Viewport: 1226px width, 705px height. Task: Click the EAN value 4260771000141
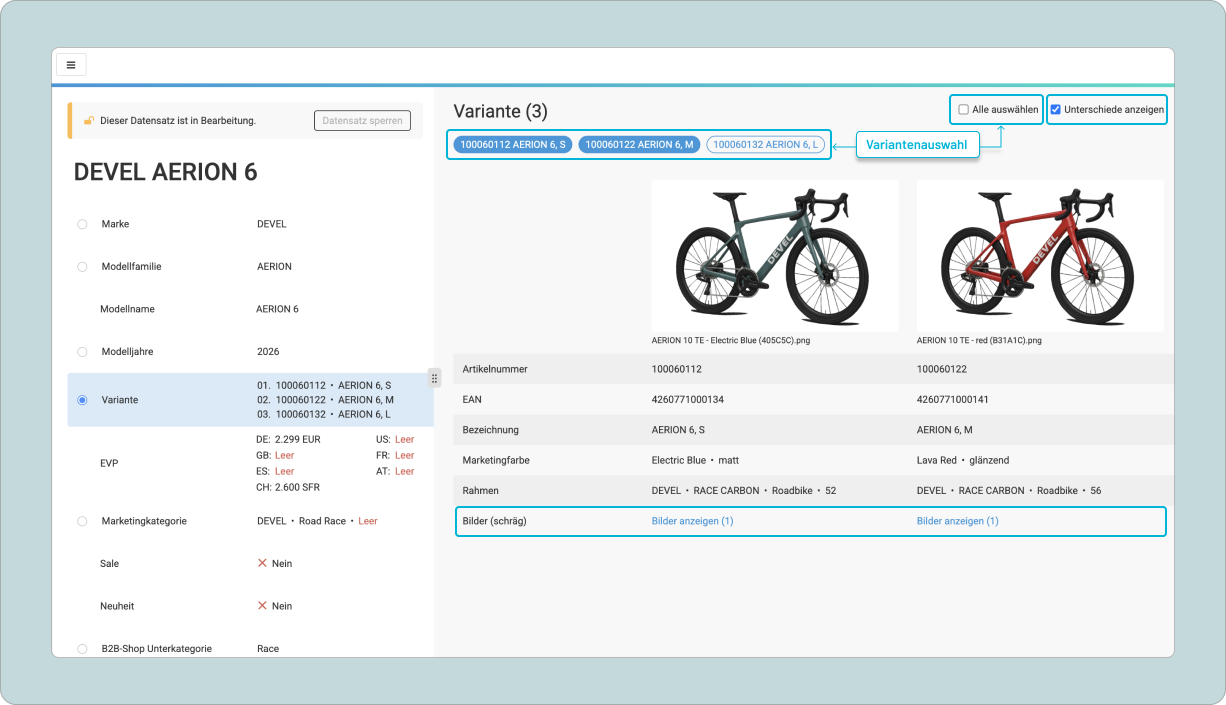pyautogui.click(x=954, y=399)
